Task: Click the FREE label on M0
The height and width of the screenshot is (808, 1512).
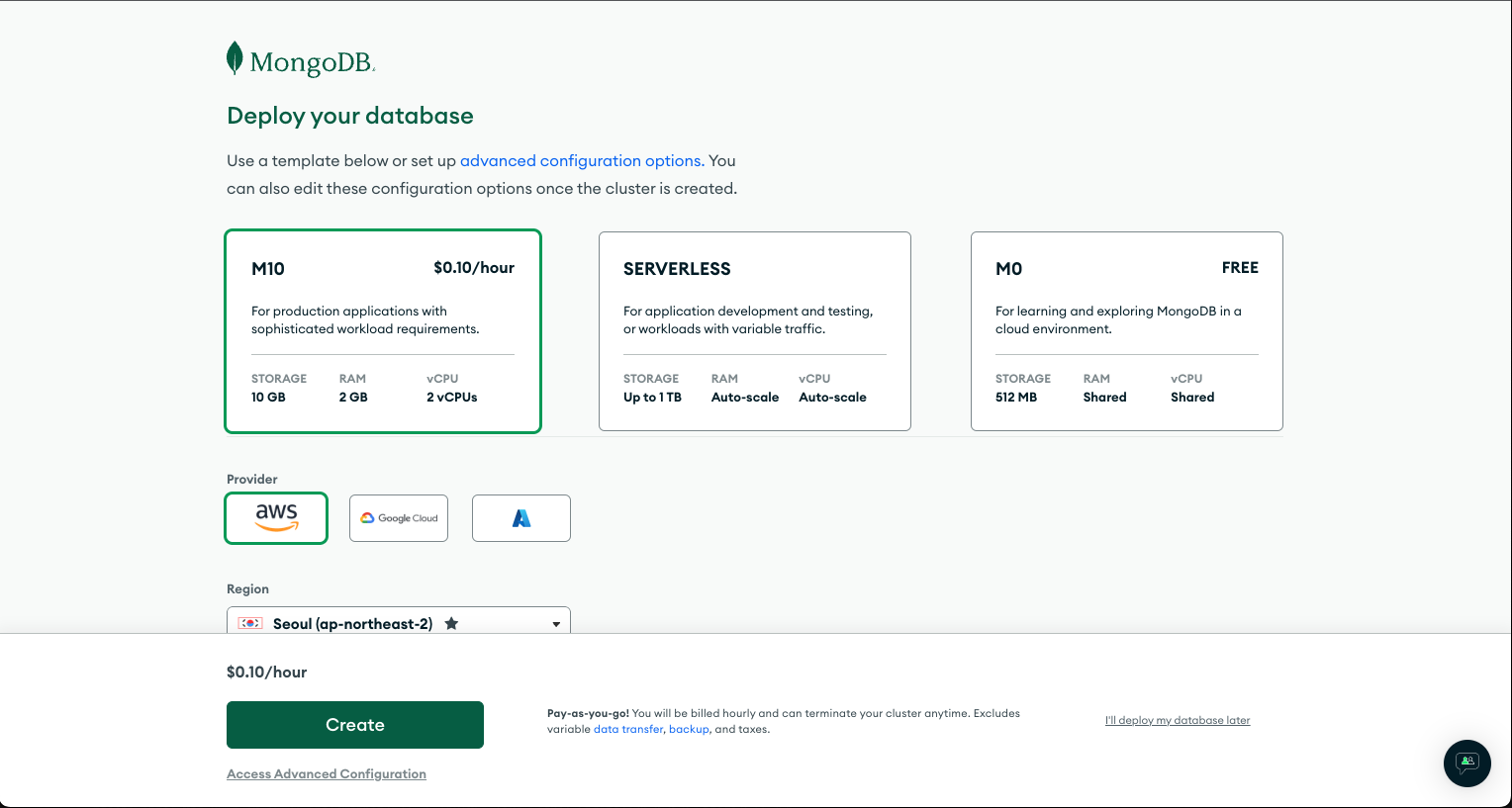Action: pyautogui.click(x=1240, y=267)
